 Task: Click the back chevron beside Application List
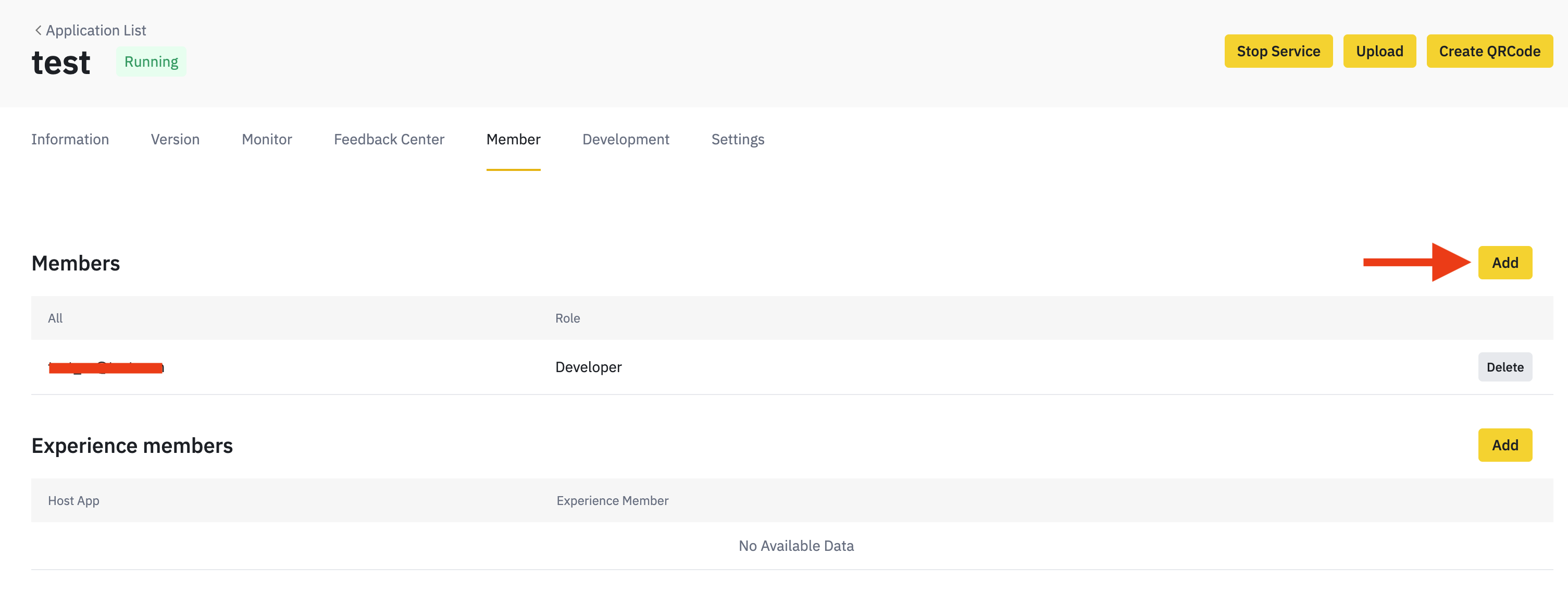click(38, 30)
